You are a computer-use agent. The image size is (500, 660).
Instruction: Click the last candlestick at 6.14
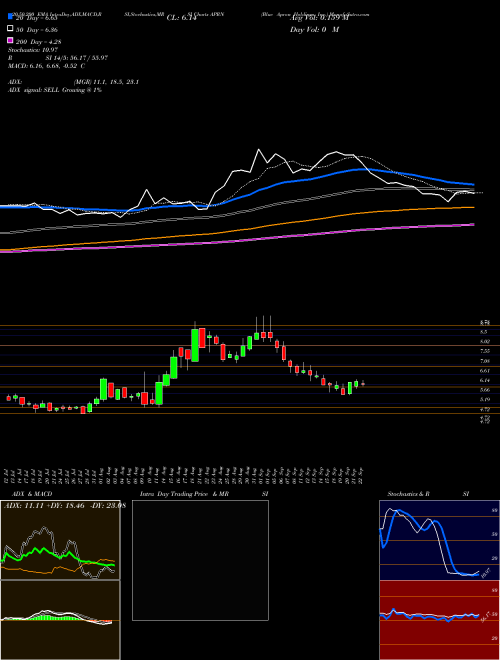pos(363,383)
